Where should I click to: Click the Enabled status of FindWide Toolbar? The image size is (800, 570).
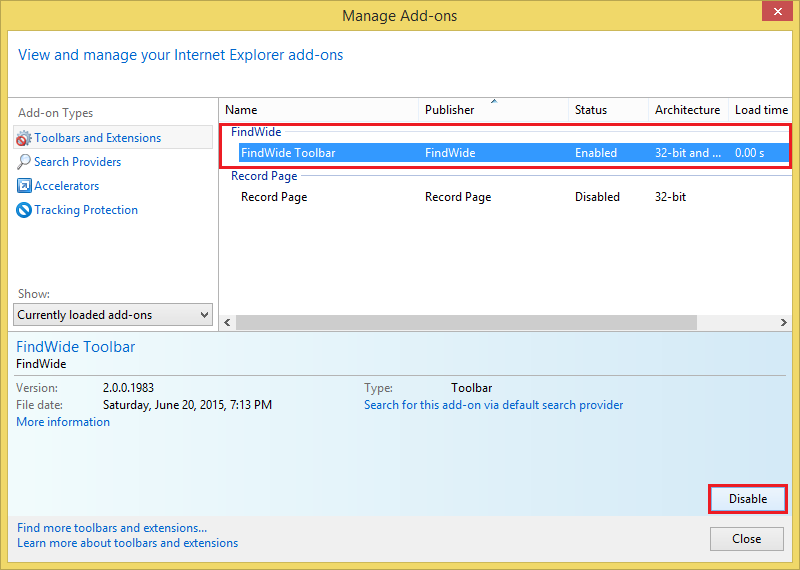596,153
